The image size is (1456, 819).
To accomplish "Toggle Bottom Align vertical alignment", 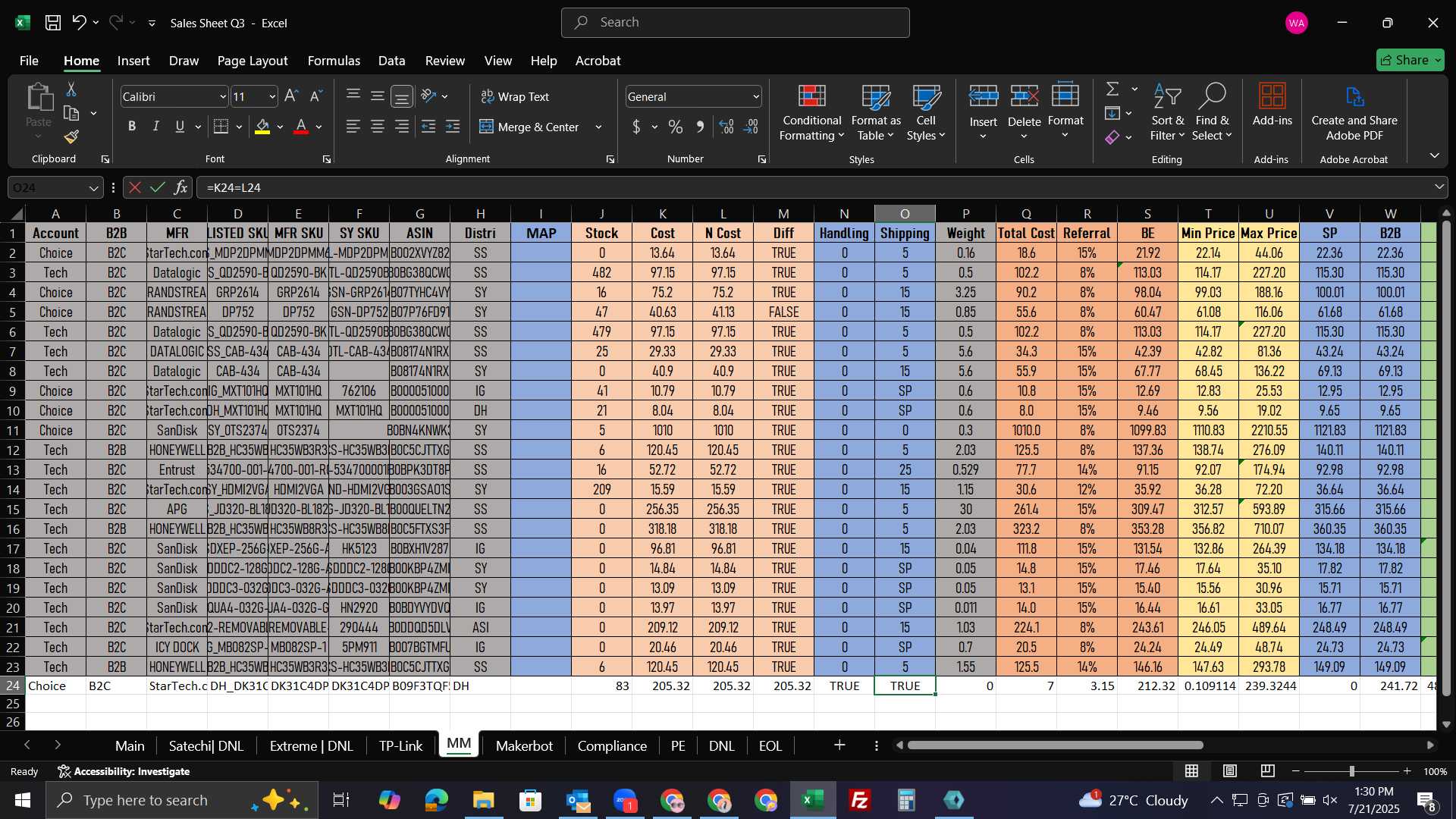I will point(402,96).
